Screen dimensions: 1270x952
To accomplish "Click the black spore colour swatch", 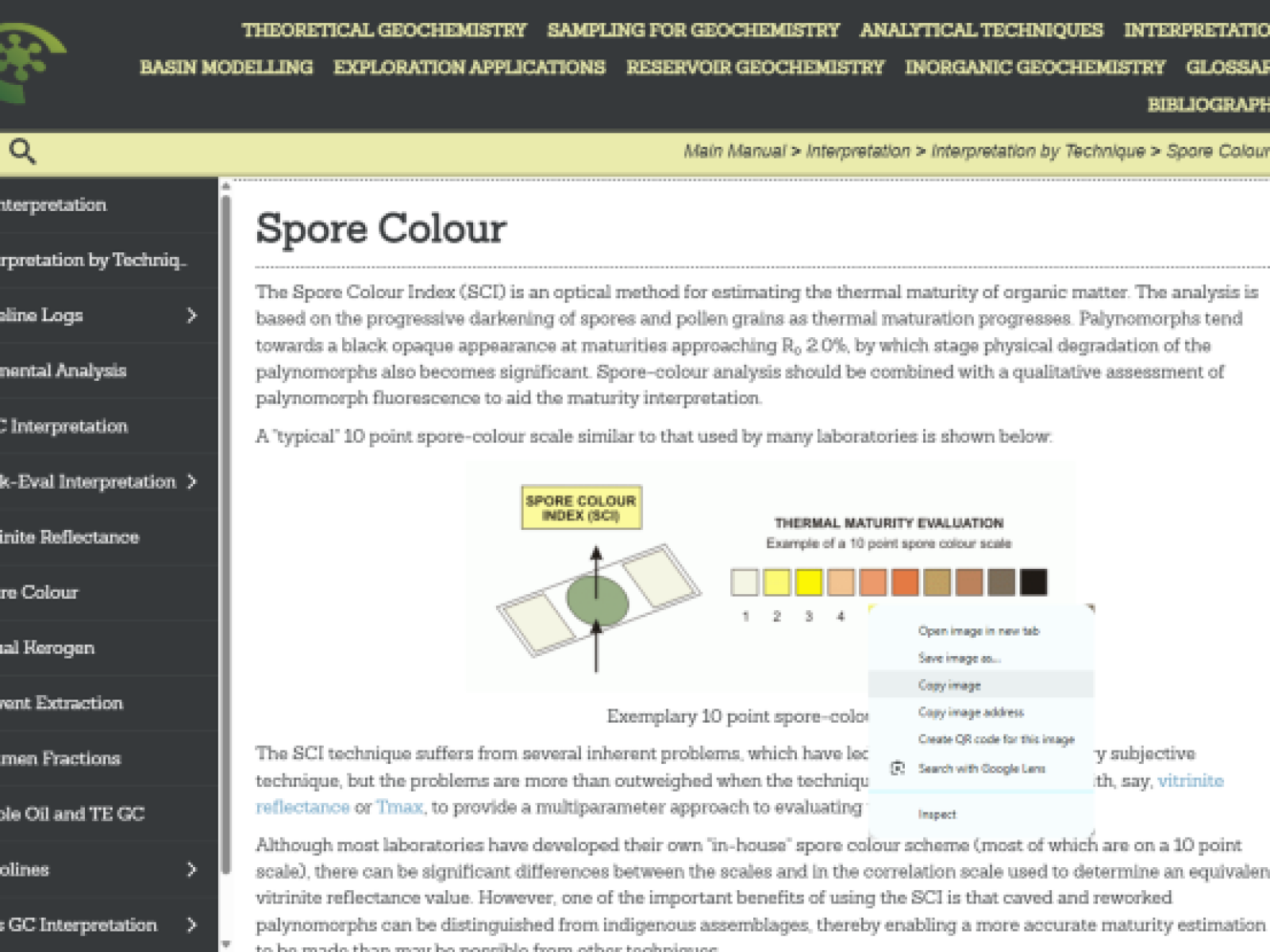I will click(x=1033, y=582).
